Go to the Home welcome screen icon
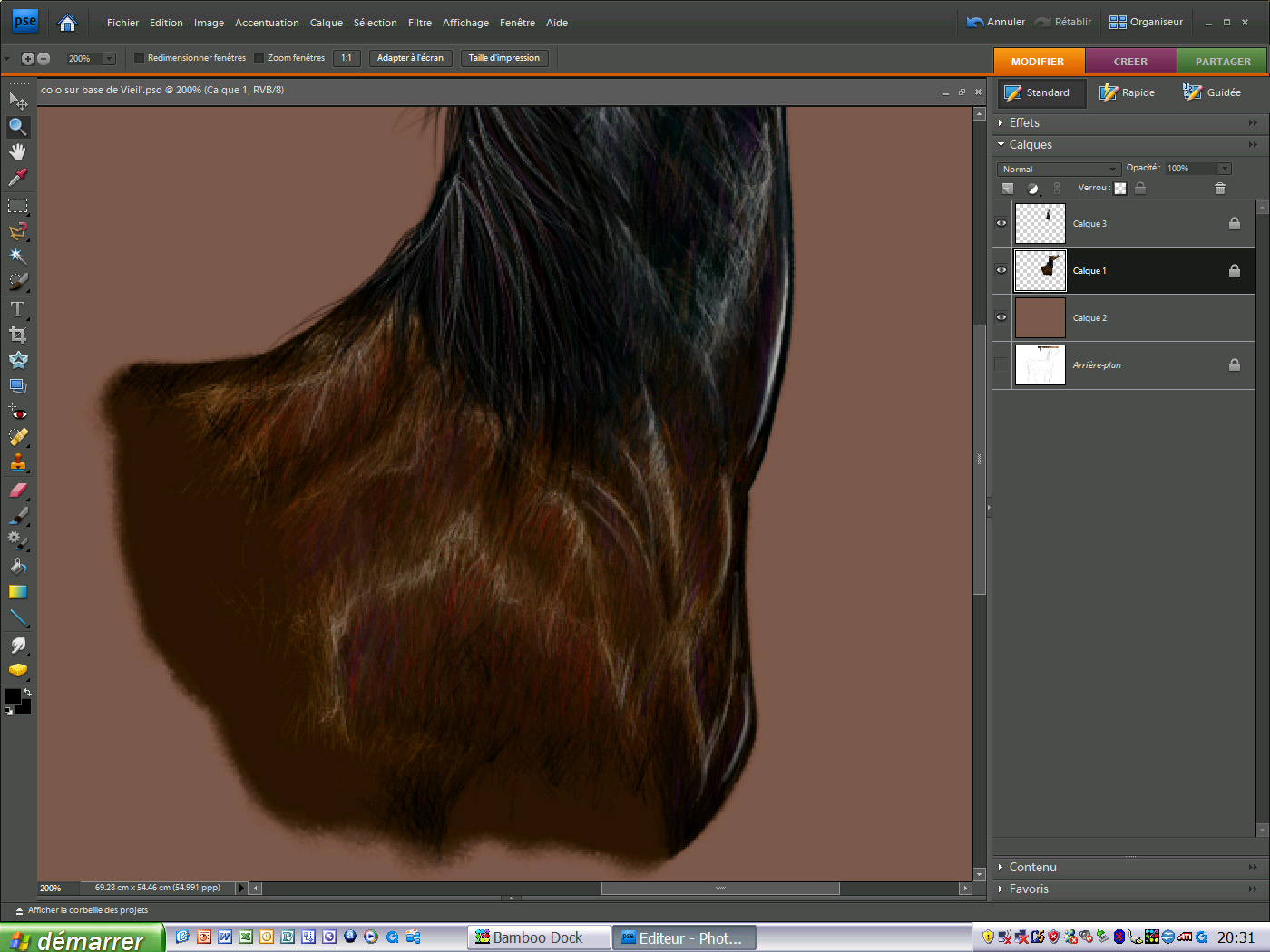Screen dimensions: 1270x952 (67, 23)
